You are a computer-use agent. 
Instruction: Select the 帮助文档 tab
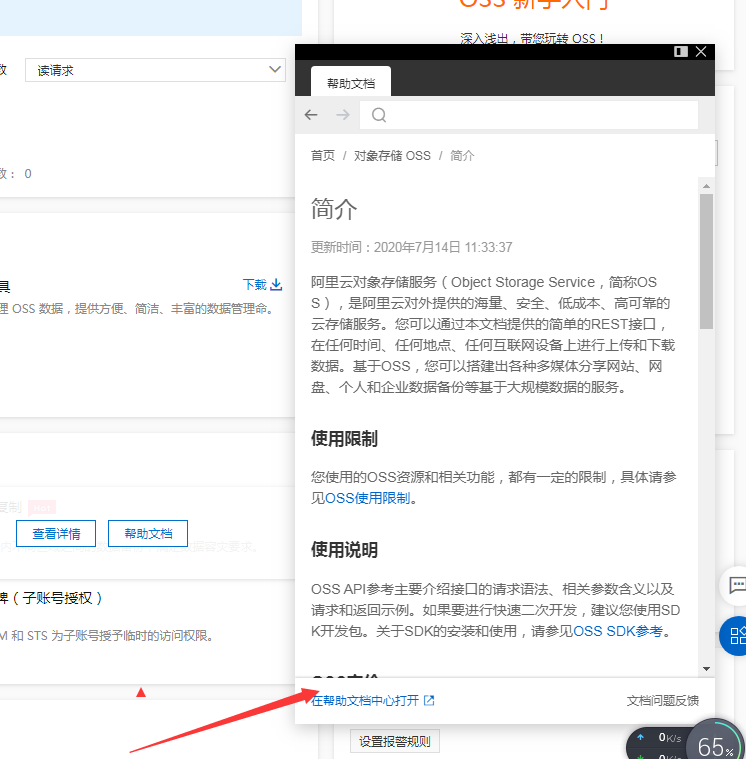click(x=351, y=83)
